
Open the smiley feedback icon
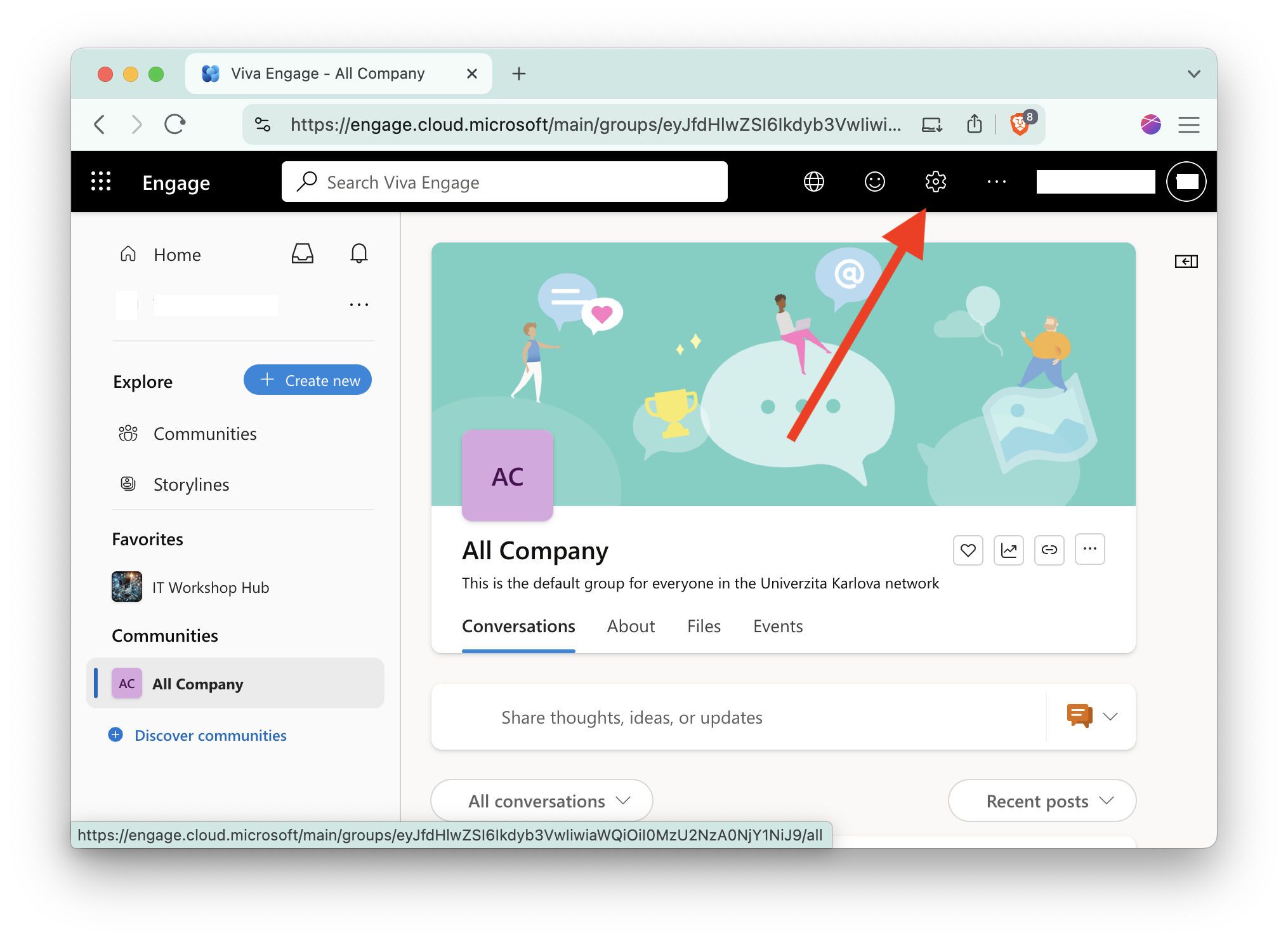(874, 182)
